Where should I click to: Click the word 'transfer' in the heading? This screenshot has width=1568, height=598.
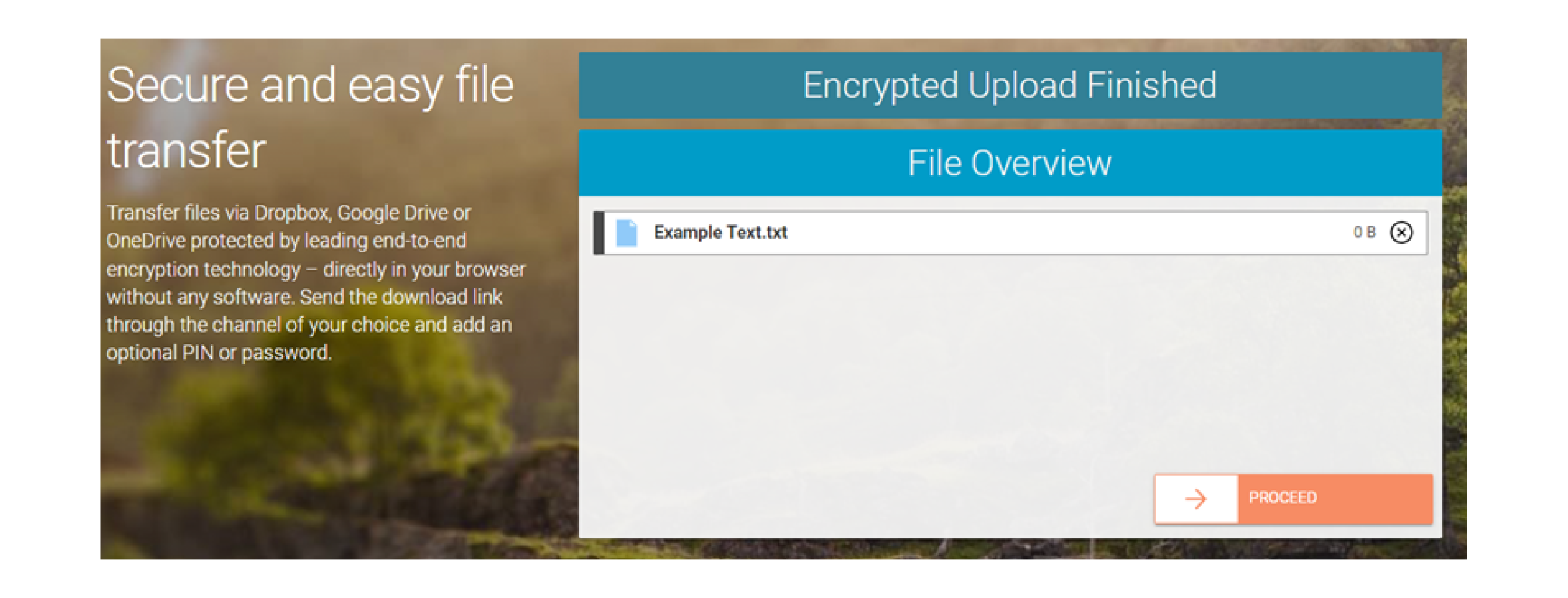(x=186, y=151)
